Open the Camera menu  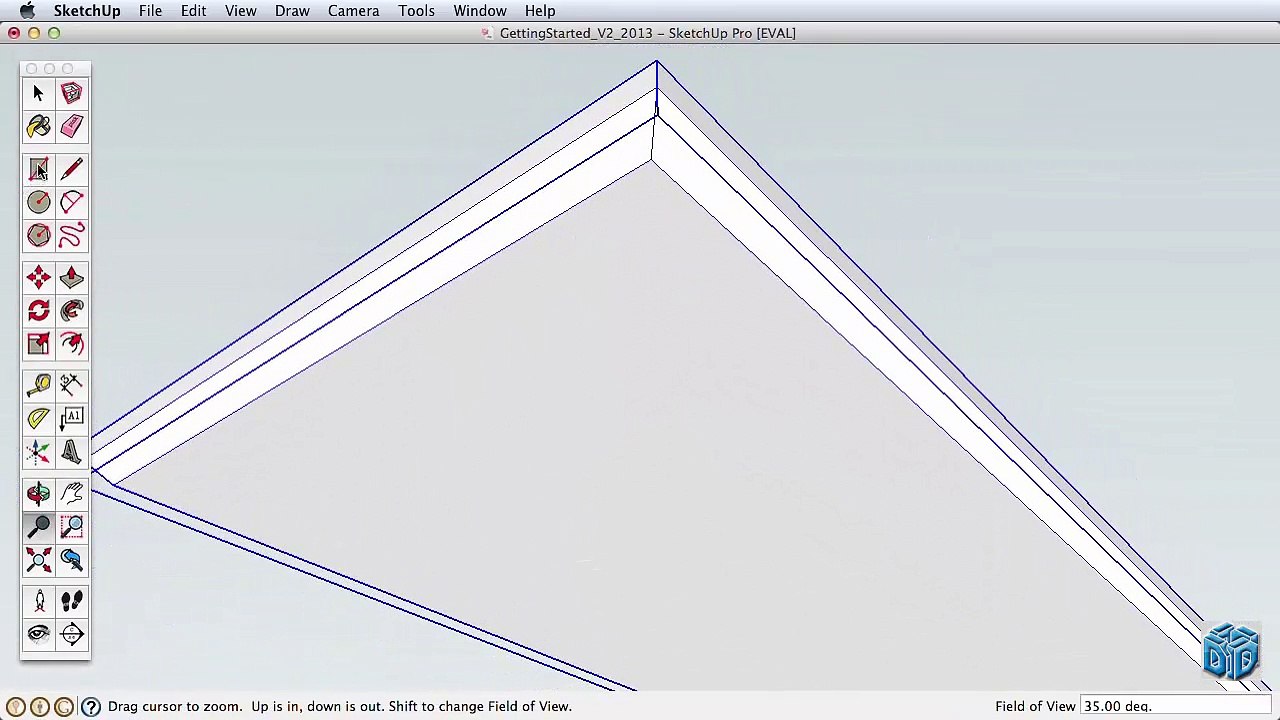pyautogui.click(x=353, y=11)
